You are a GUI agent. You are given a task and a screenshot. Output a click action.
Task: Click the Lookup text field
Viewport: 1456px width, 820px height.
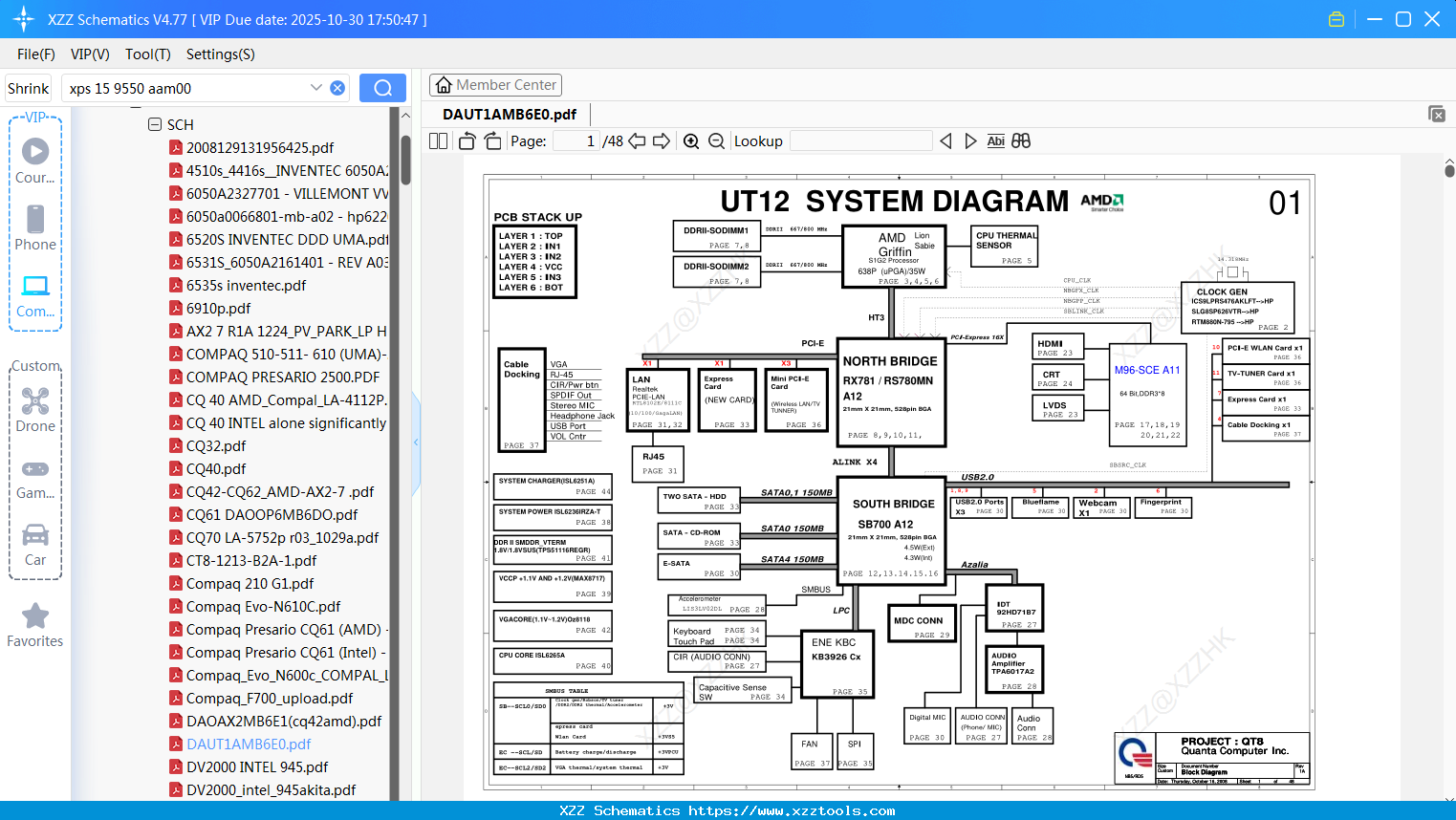pyautogui.click(x=860, y=141)
